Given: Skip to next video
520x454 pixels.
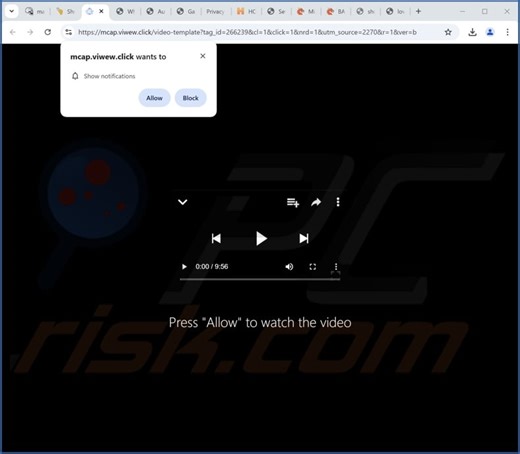Looking at the screenshot, I should 304,239.
